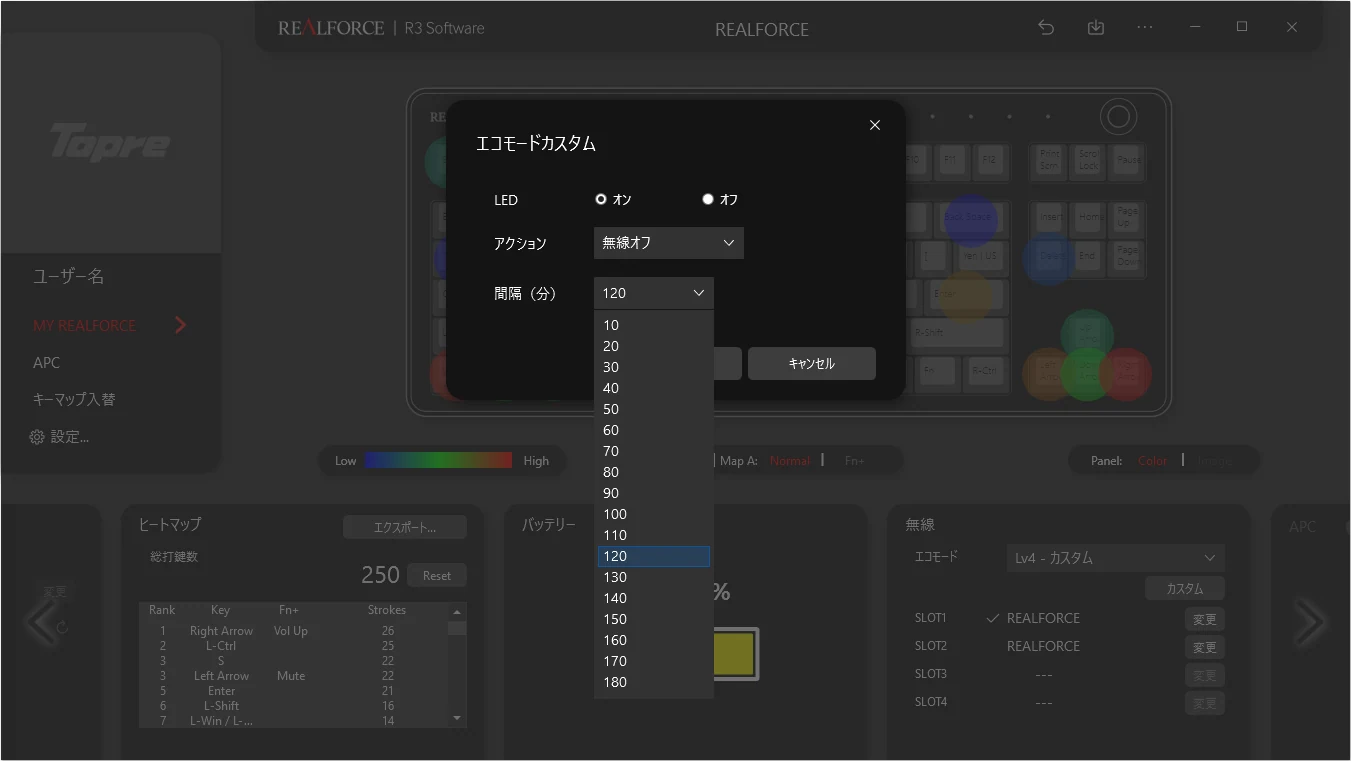Open 設定... with the gear icon
The height and width of the screenshot is (761, 1351).
60,437
